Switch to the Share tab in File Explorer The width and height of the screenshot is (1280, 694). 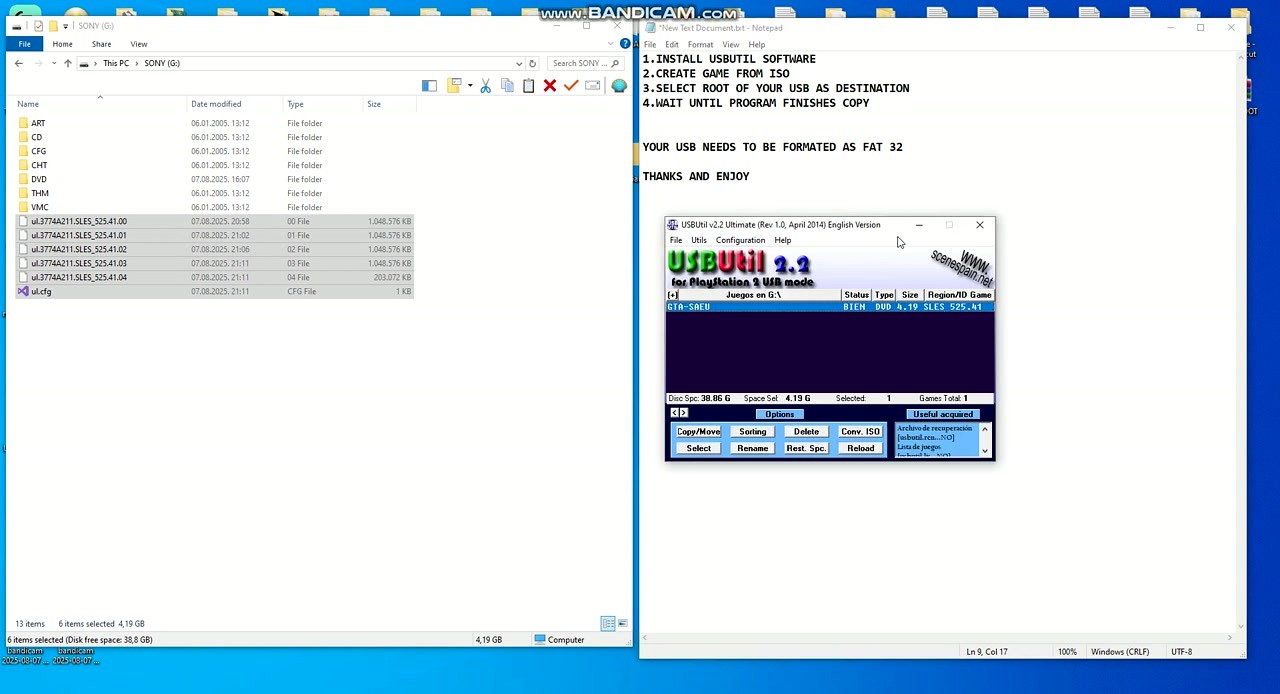pos(101,44)
